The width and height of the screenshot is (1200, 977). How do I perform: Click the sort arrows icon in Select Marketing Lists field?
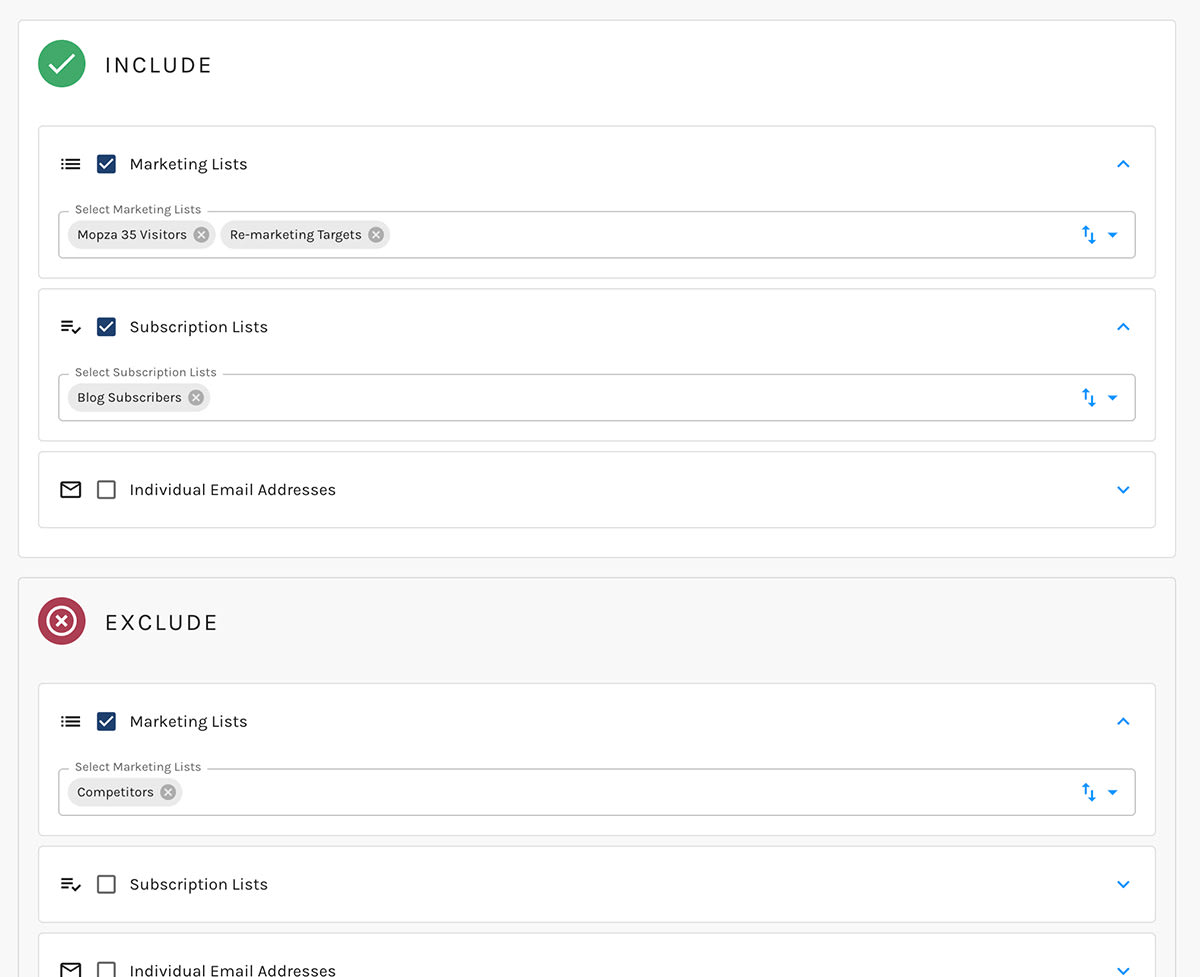tap(1088, 234)
